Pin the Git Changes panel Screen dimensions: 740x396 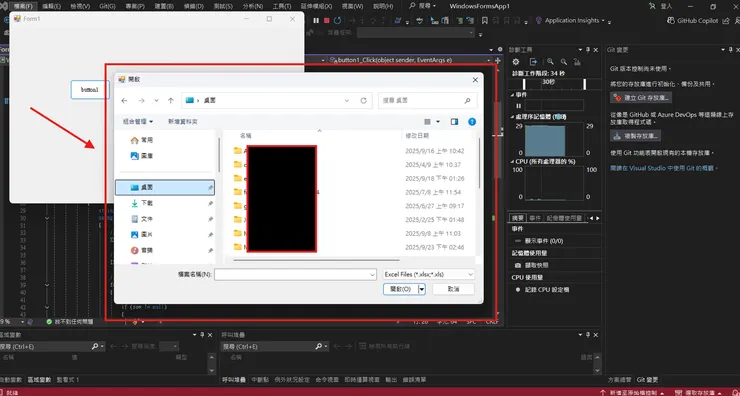point(731,50)
